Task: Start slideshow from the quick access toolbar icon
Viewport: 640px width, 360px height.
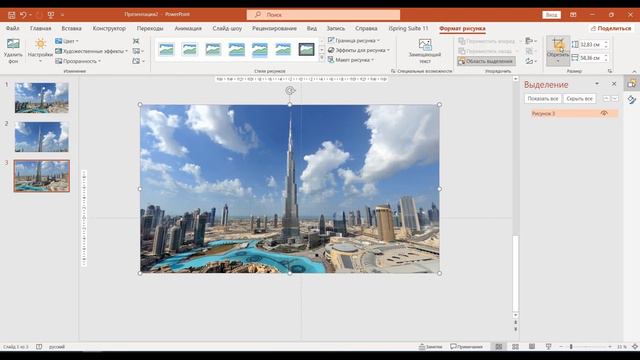Action: coord(51,15)
